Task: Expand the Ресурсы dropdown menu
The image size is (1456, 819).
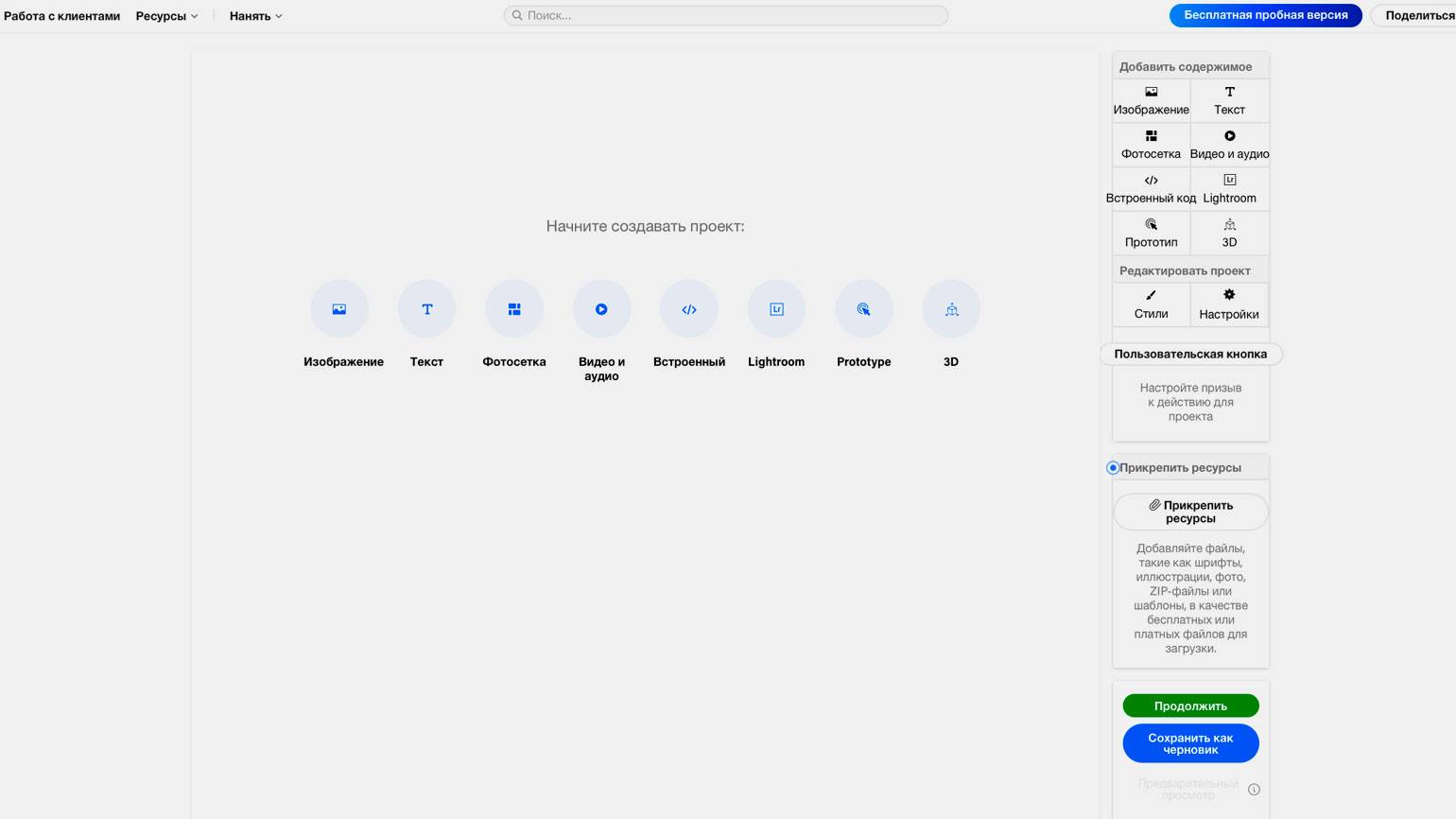Action: [x=166, y=16]
